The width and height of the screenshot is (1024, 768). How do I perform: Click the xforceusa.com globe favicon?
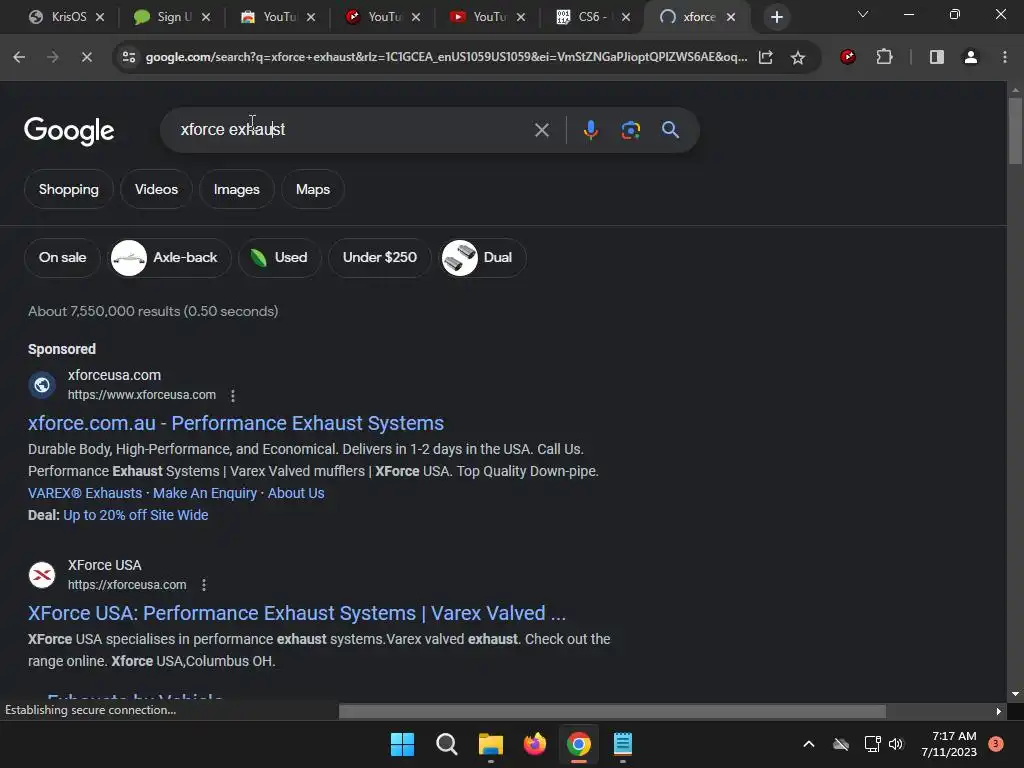pos(42,385)
